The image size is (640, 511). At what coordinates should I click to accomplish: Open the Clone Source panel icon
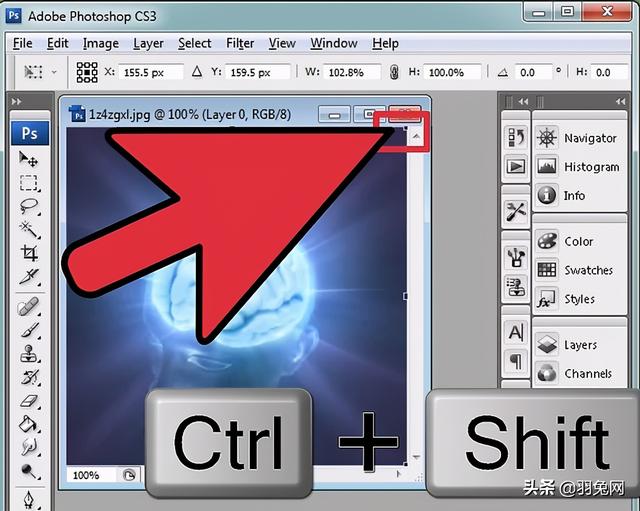coord(516,287)
